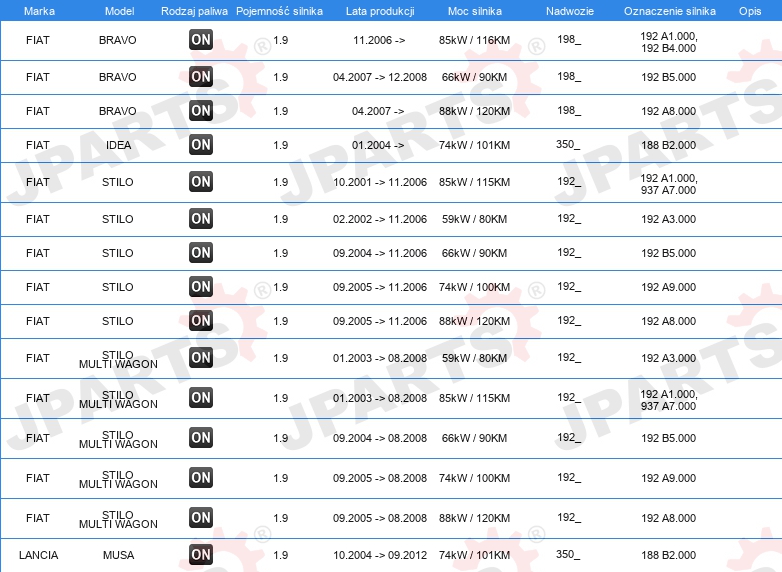Click the ON icon for Stilo 02.2002 row
The image size is (782, 572).
pos(201,218)
